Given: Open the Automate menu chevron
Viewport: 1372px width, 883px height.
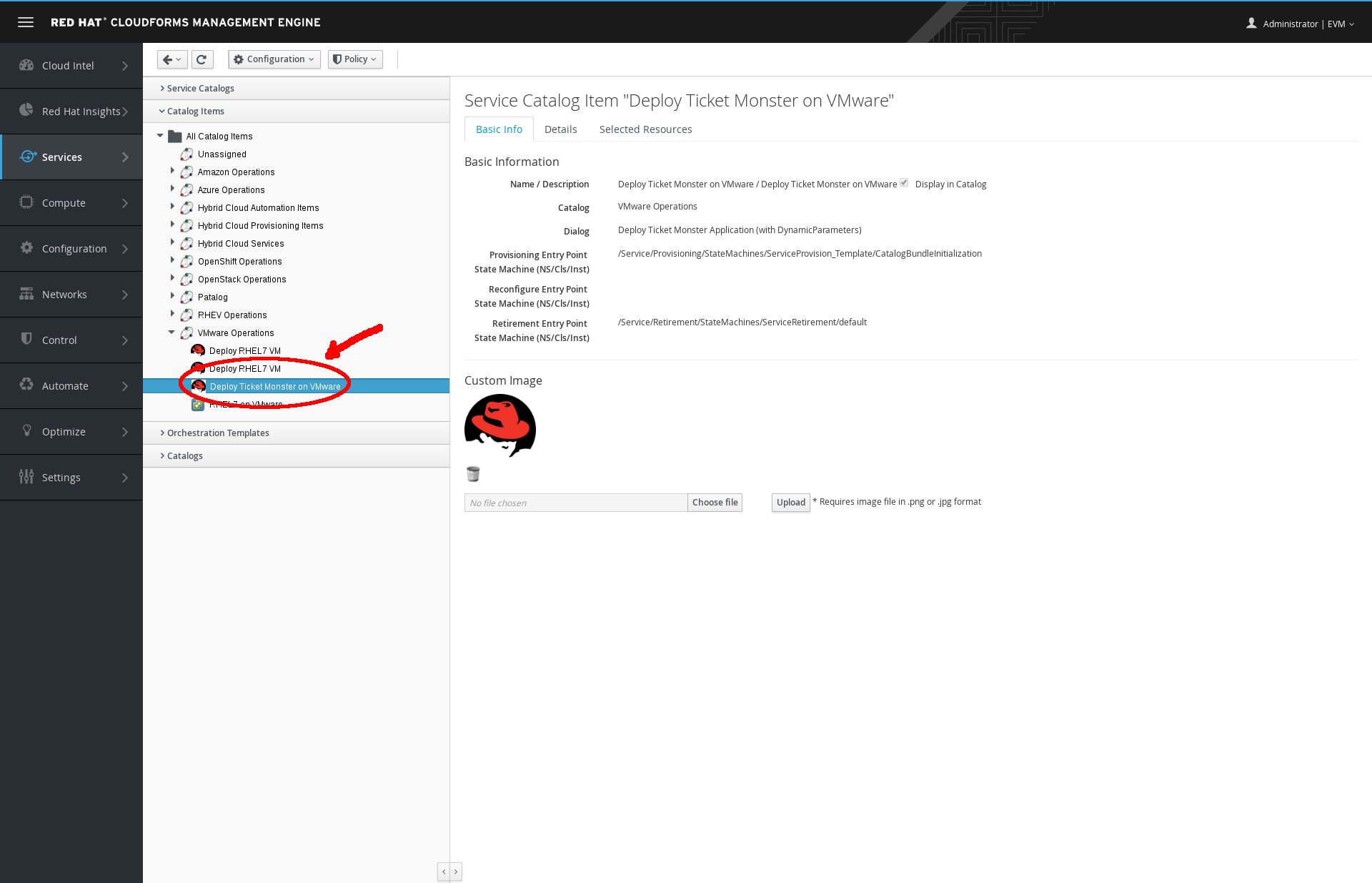Looking at the screenshot, I should (125, 386).
